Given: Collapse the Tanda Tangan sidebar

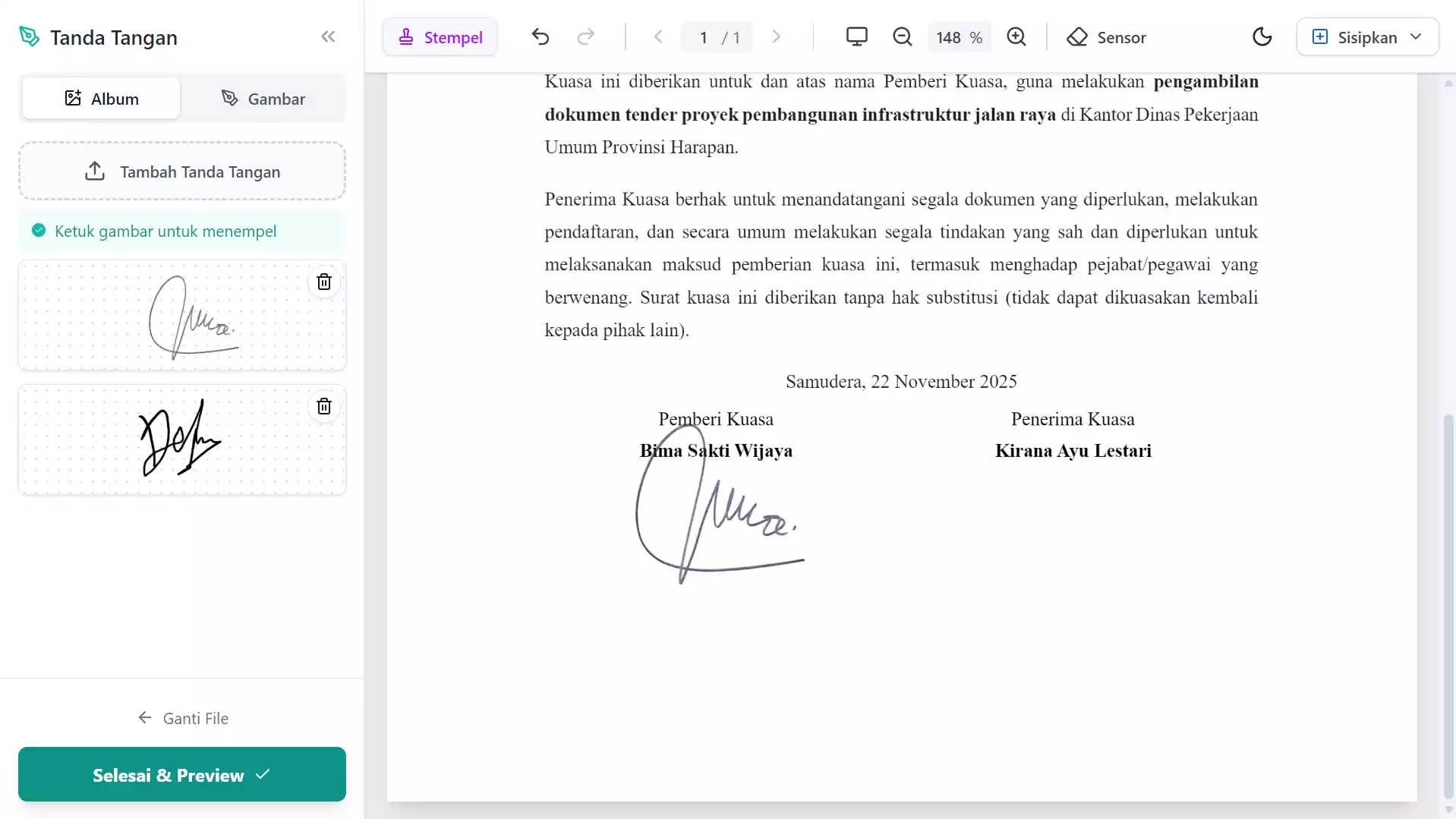Looking at the screenshot, I should click(328, 37).
